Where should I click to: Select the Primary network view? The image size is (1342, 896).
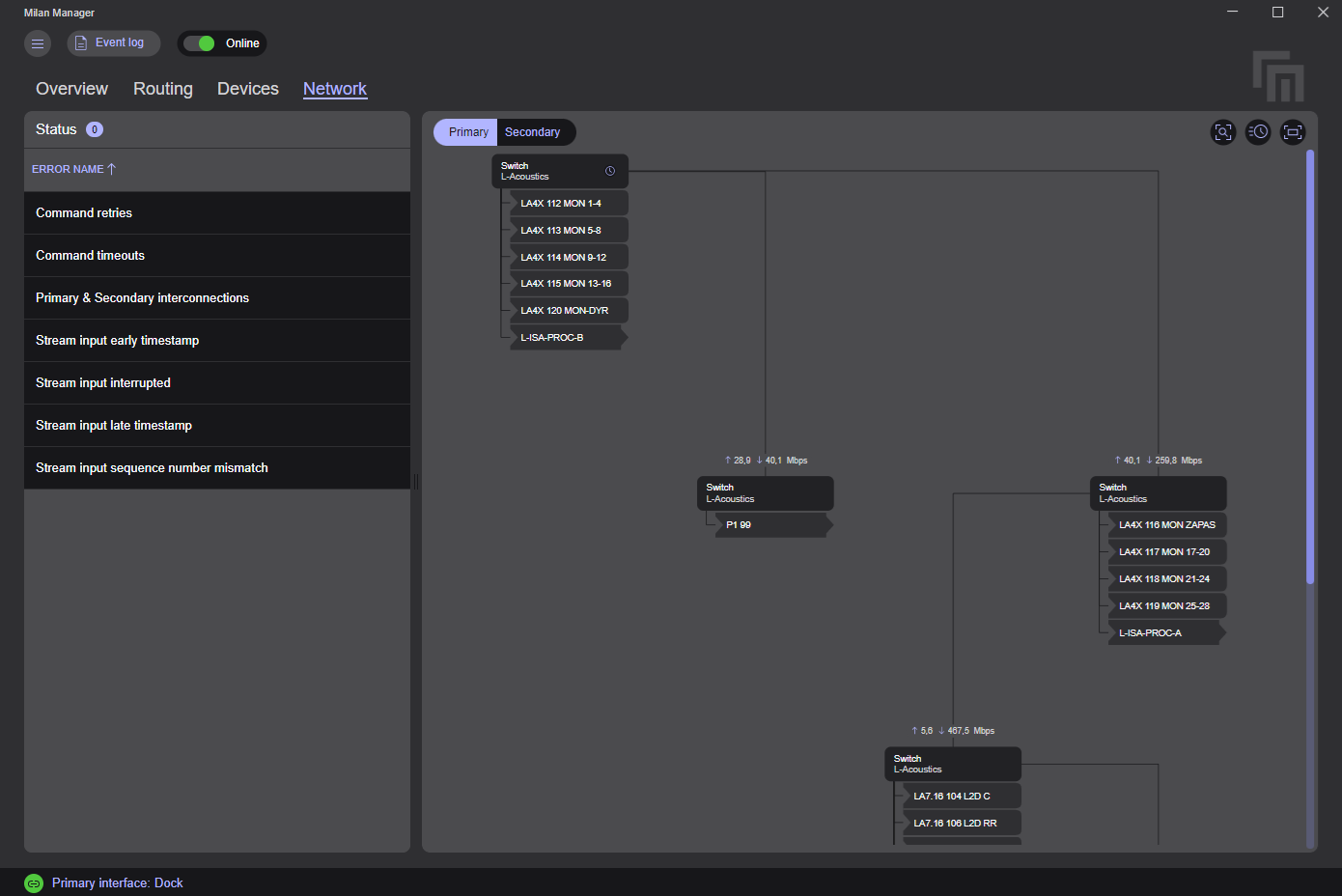468,132
